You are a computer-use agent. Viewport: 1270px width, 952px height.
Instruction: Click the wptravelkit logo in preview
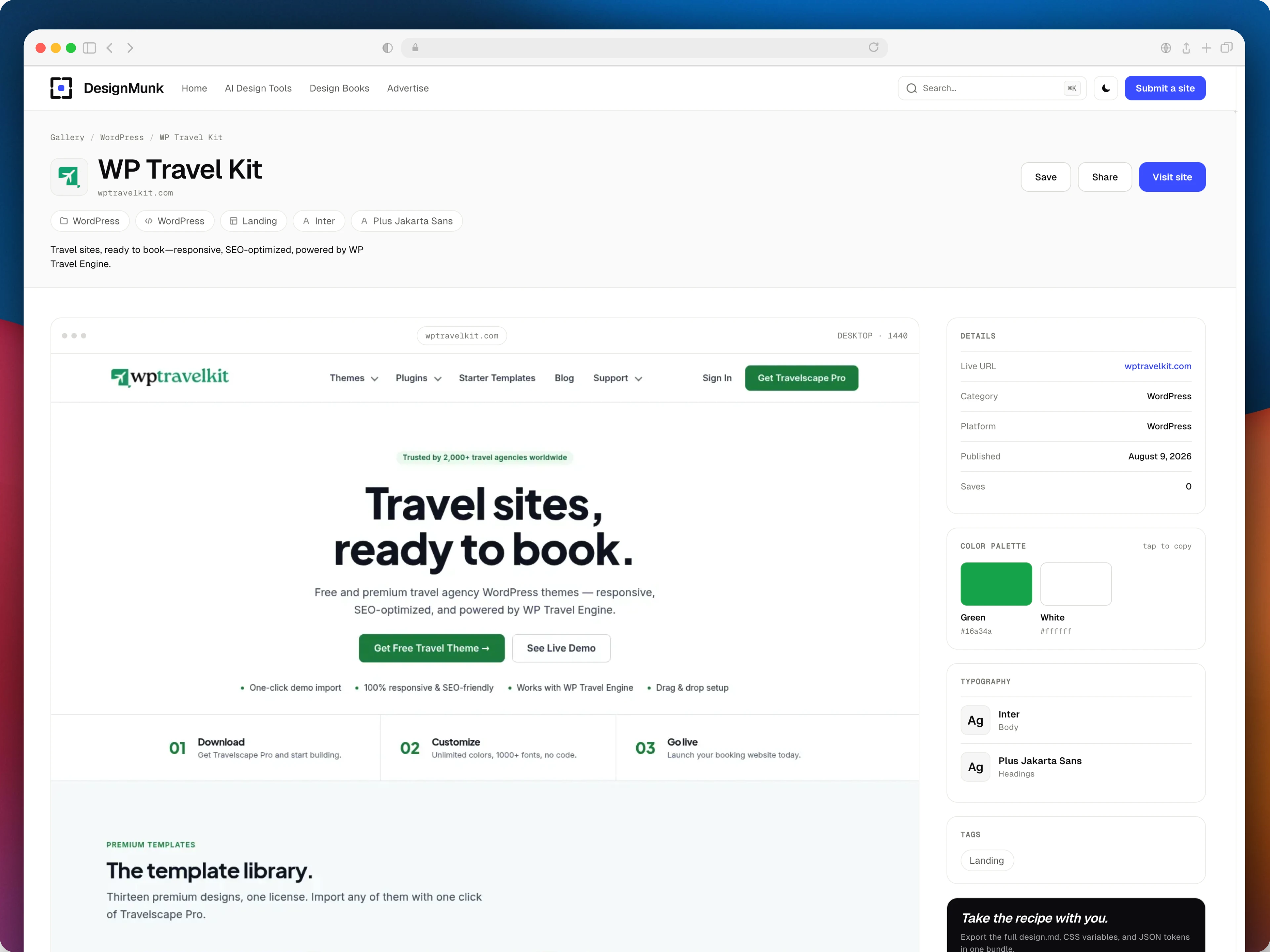[x=169, y=377]
